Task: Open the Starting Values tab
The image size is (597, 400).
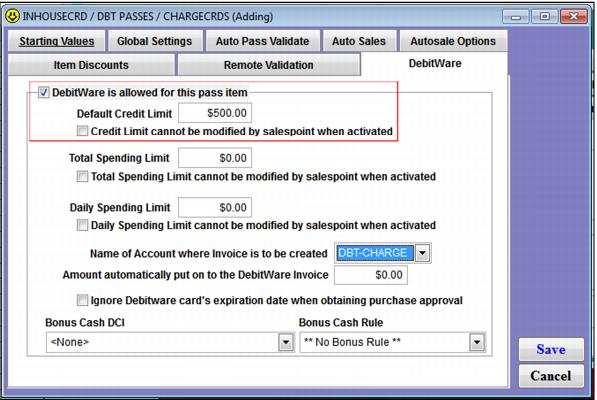Action: click(57, 41)
